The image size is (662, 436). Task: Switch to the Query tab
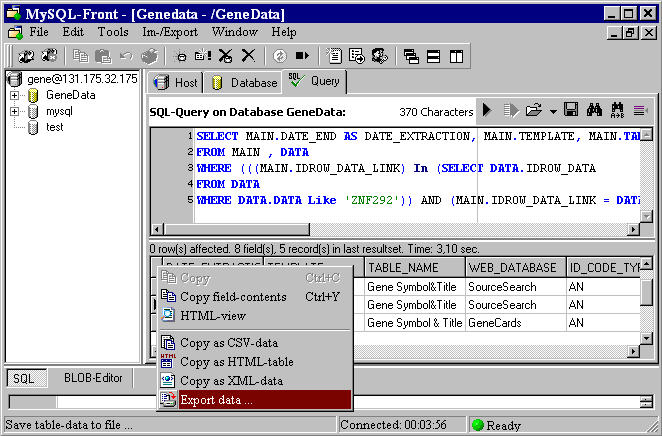click(x=315, y=81)
